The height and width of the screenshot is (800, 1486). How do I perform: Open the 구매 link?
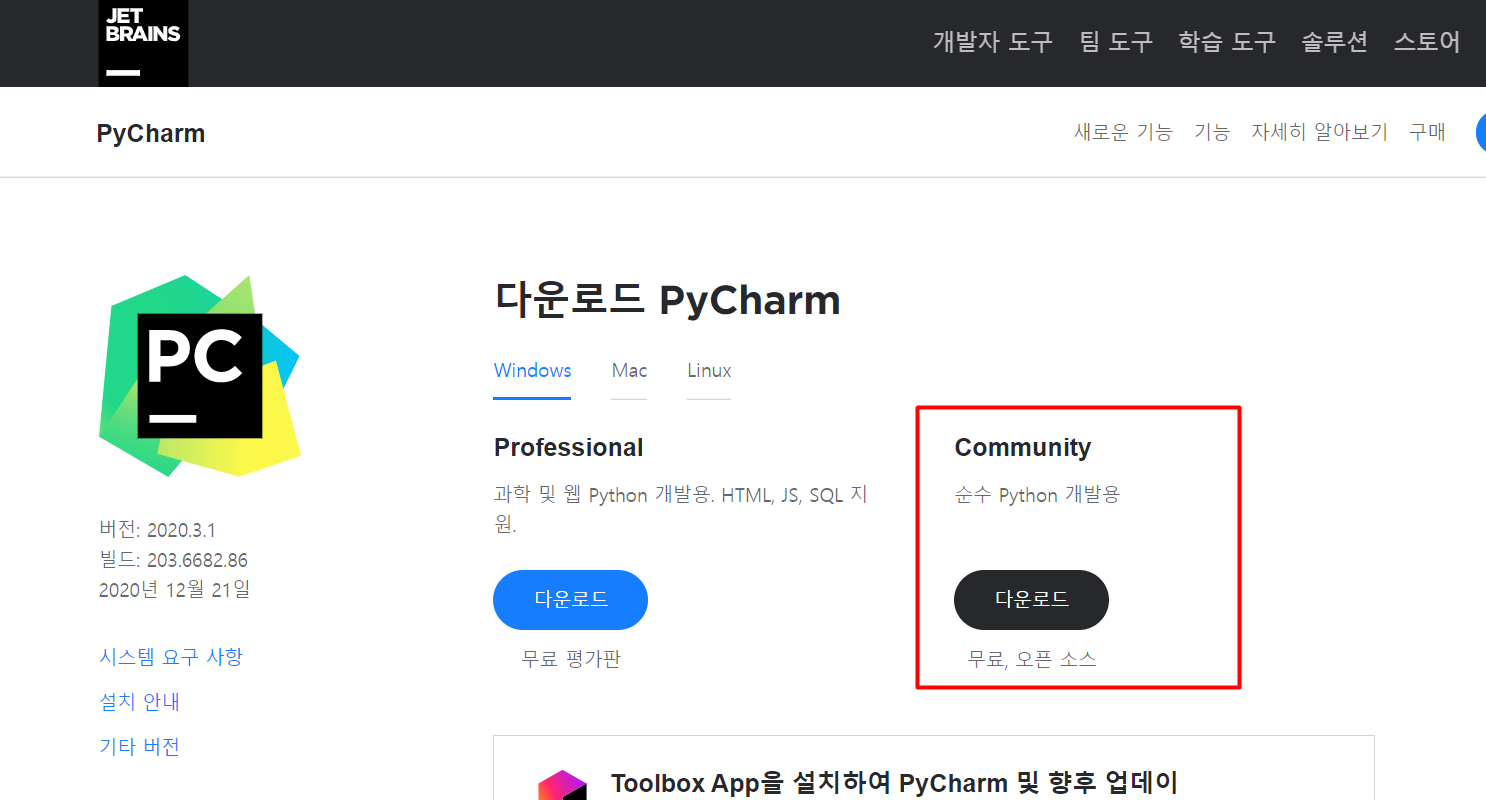click(1427, 132)
